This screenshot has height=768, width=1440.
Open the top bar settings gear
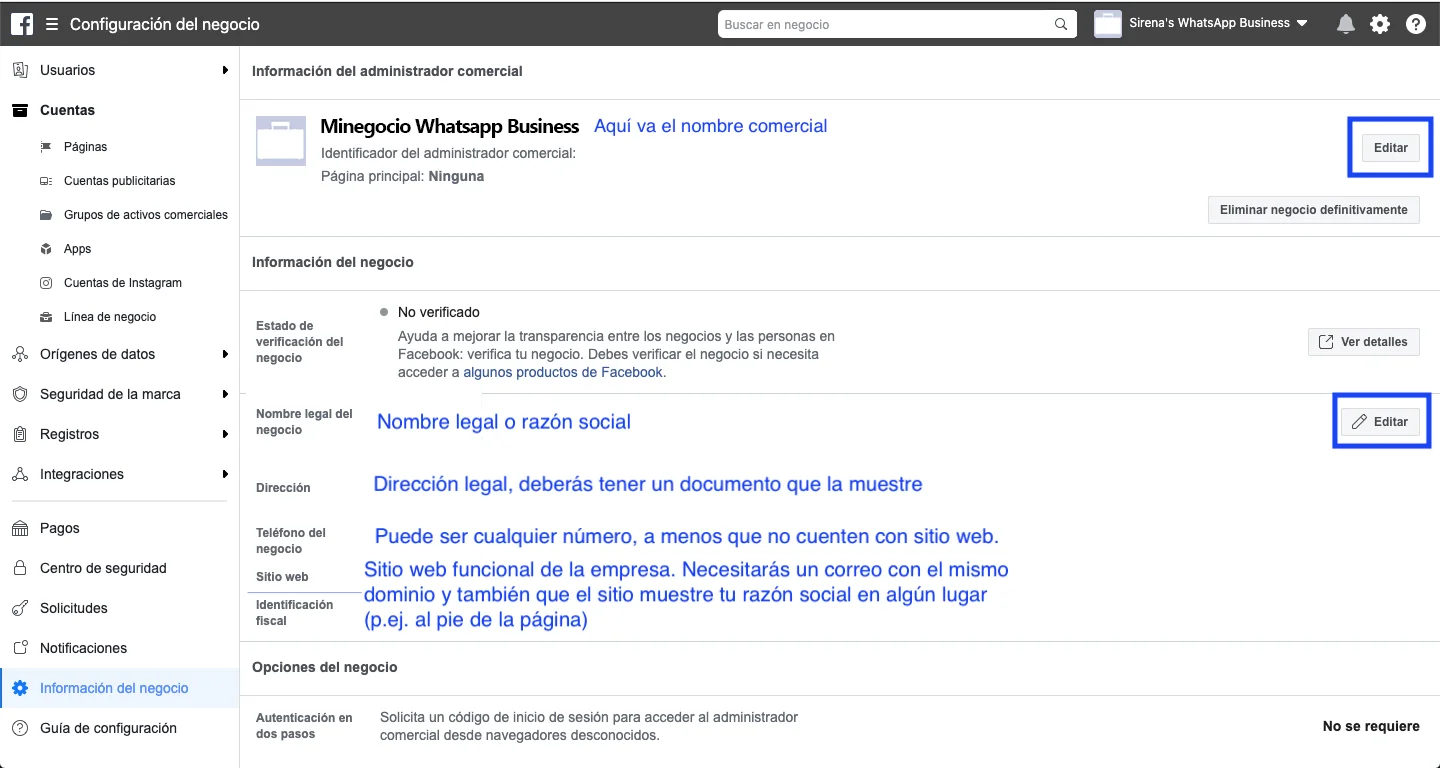1380,24
